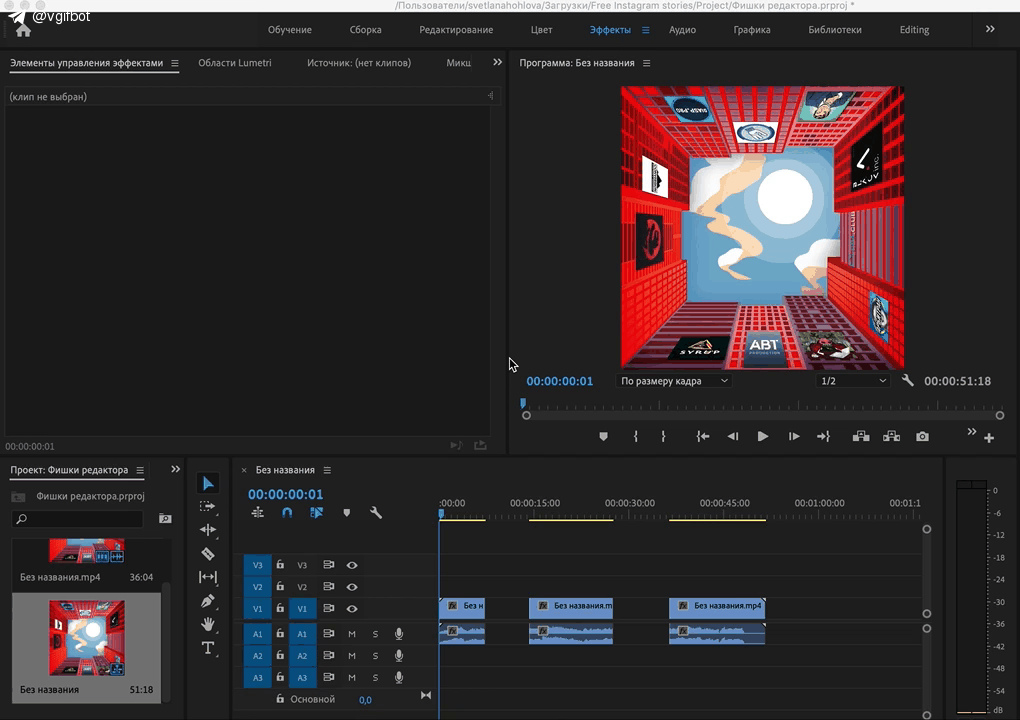The image size is (1020, 720).
Task: Switch to Библиотеки workspace
Action: tap(835, 30)
